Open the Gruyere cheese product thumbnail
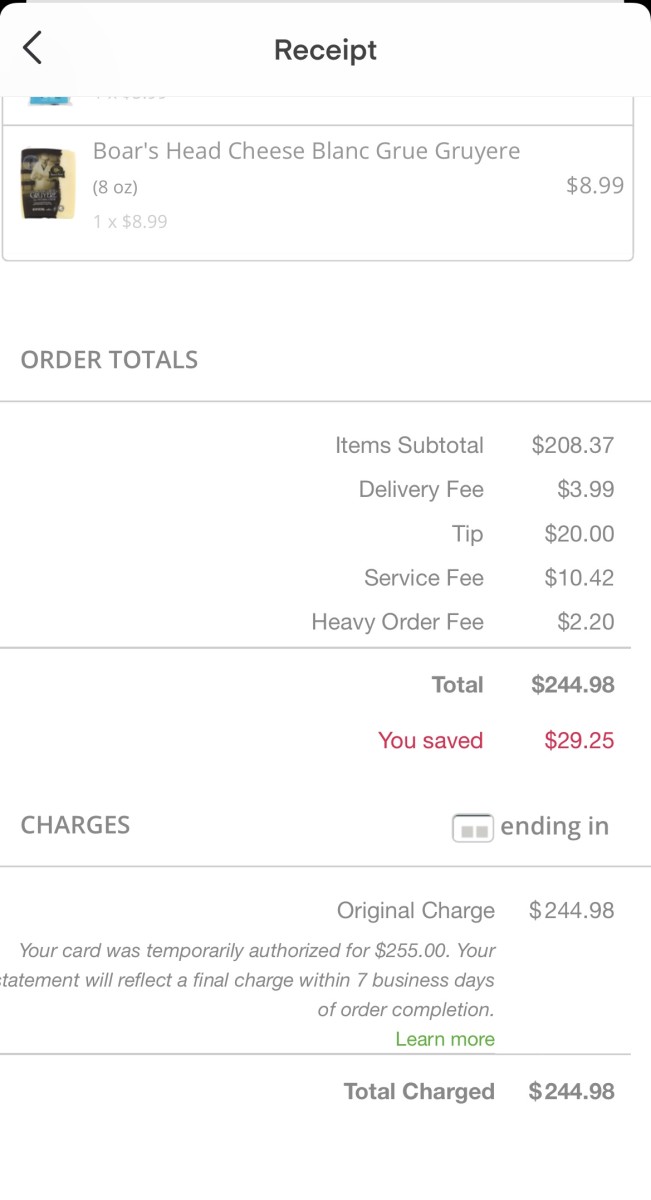Screen dimensions: 651x1200 pos(48,184)
